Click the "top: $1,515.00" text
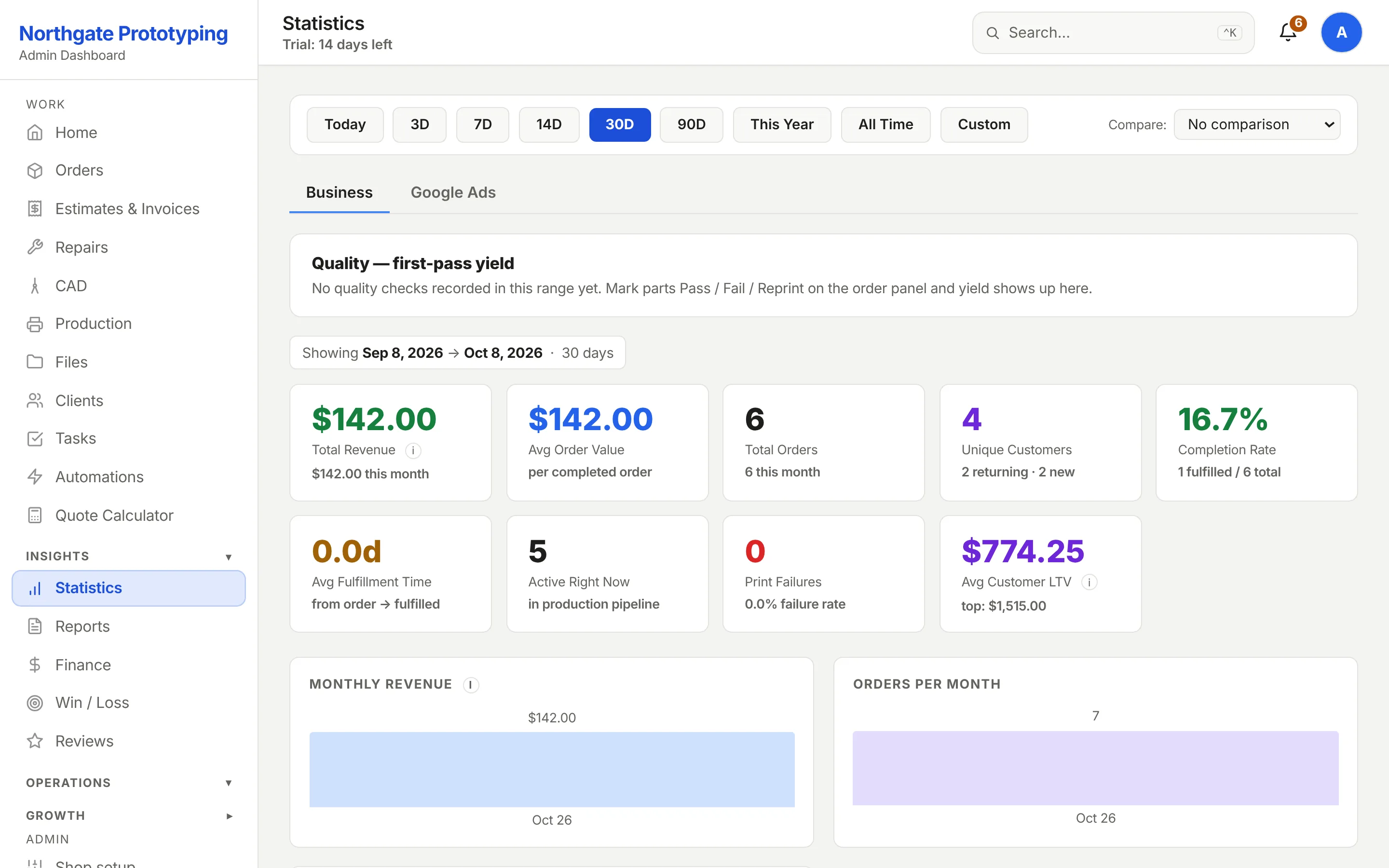 (x=1003, y=606)
